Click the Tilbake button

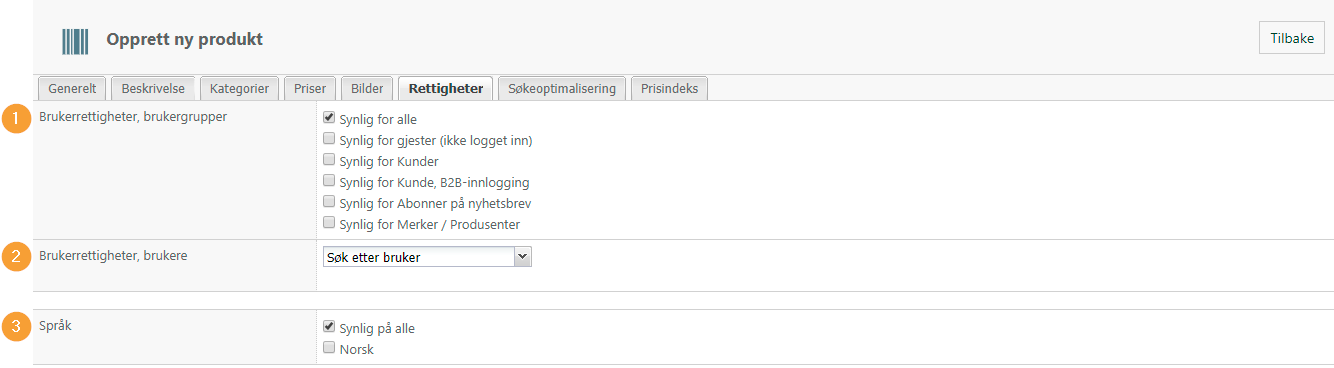coord(1291,38)
